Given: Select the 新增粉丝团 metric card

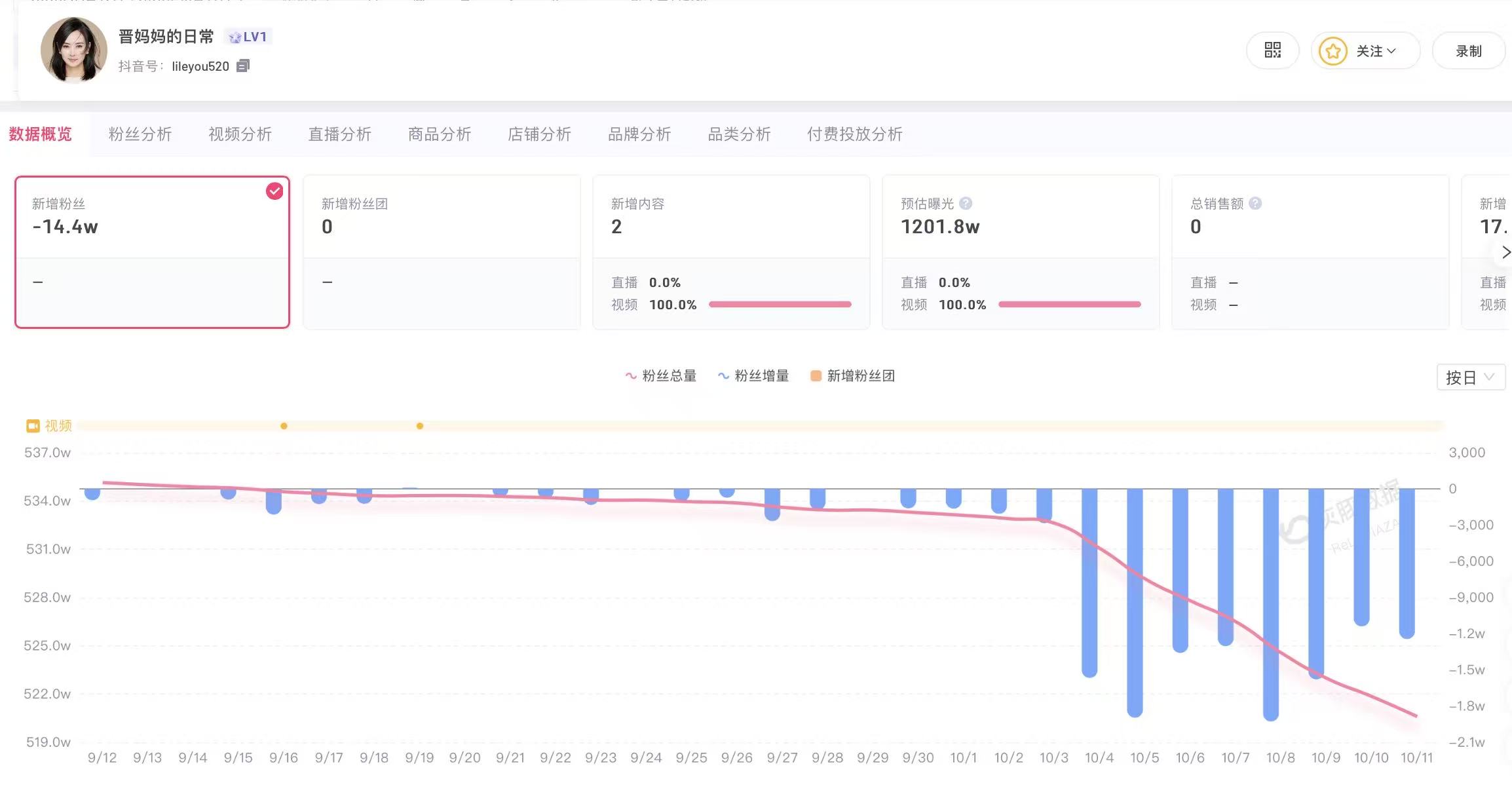Looking at the screenshot, I should coord(442,252).
